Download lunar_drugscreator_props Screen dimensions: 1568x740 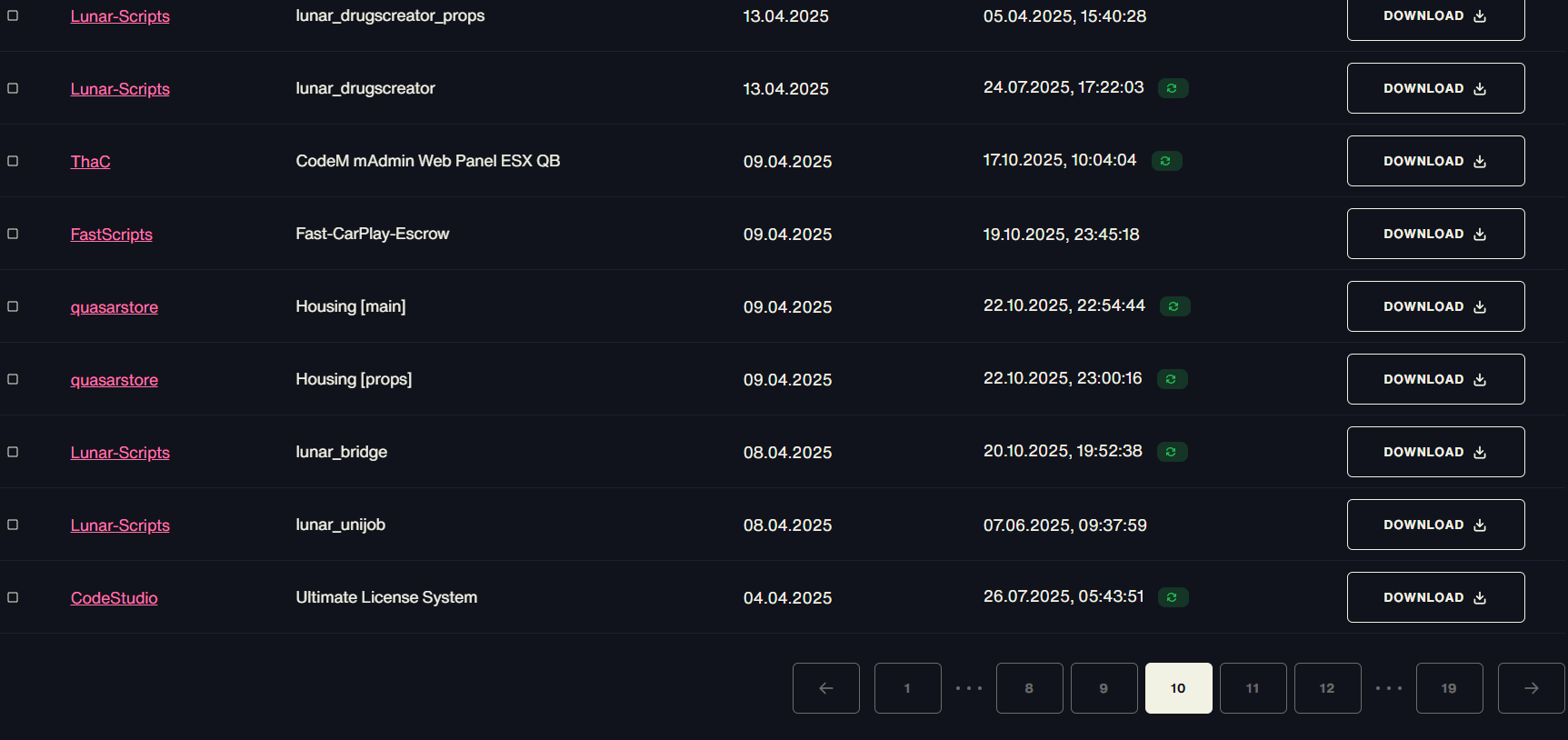pos(1436,16)
